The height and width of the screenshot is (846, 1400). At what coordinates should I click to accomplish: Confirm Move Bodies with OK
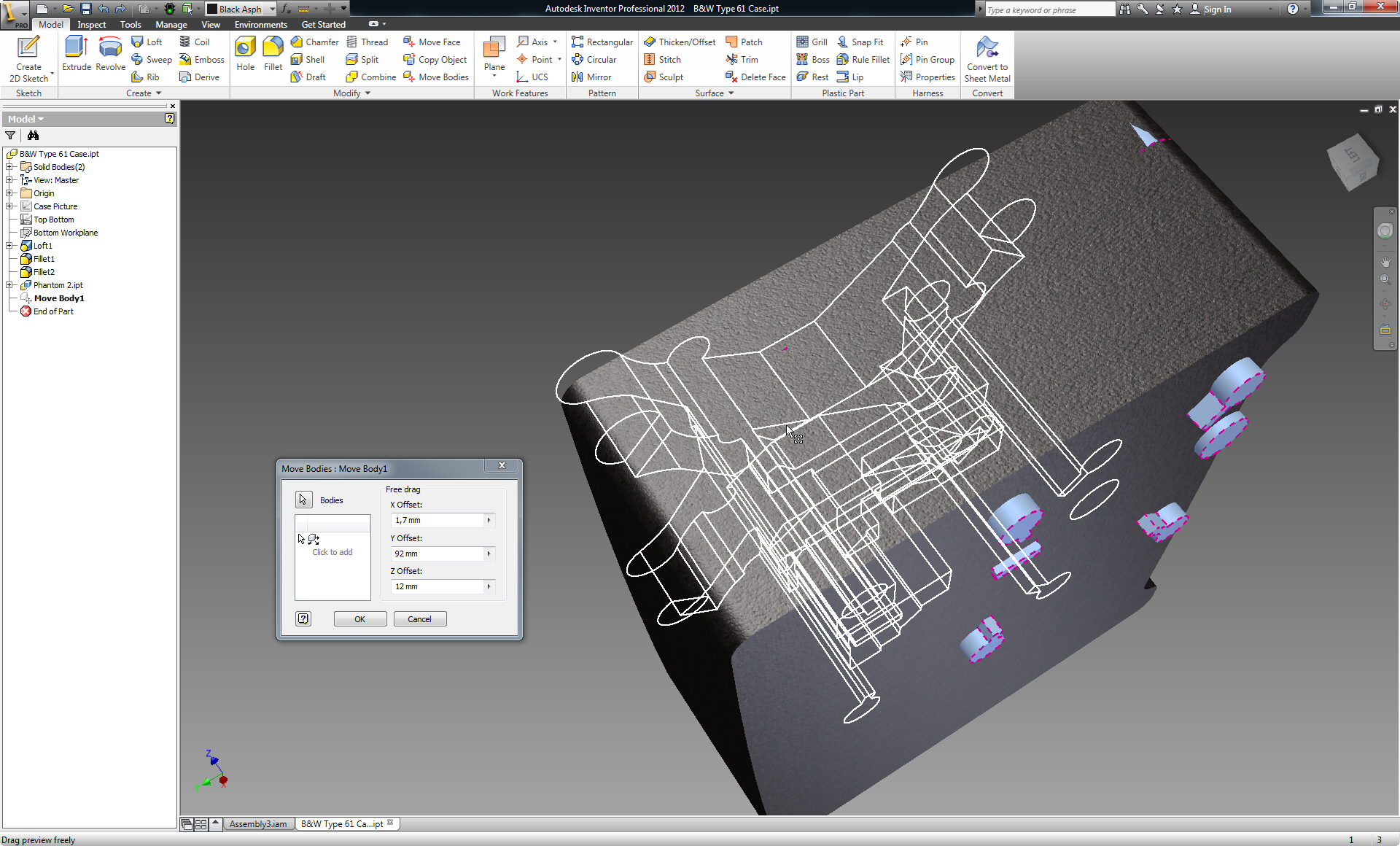pyautogui.click(x=360, y=619)
